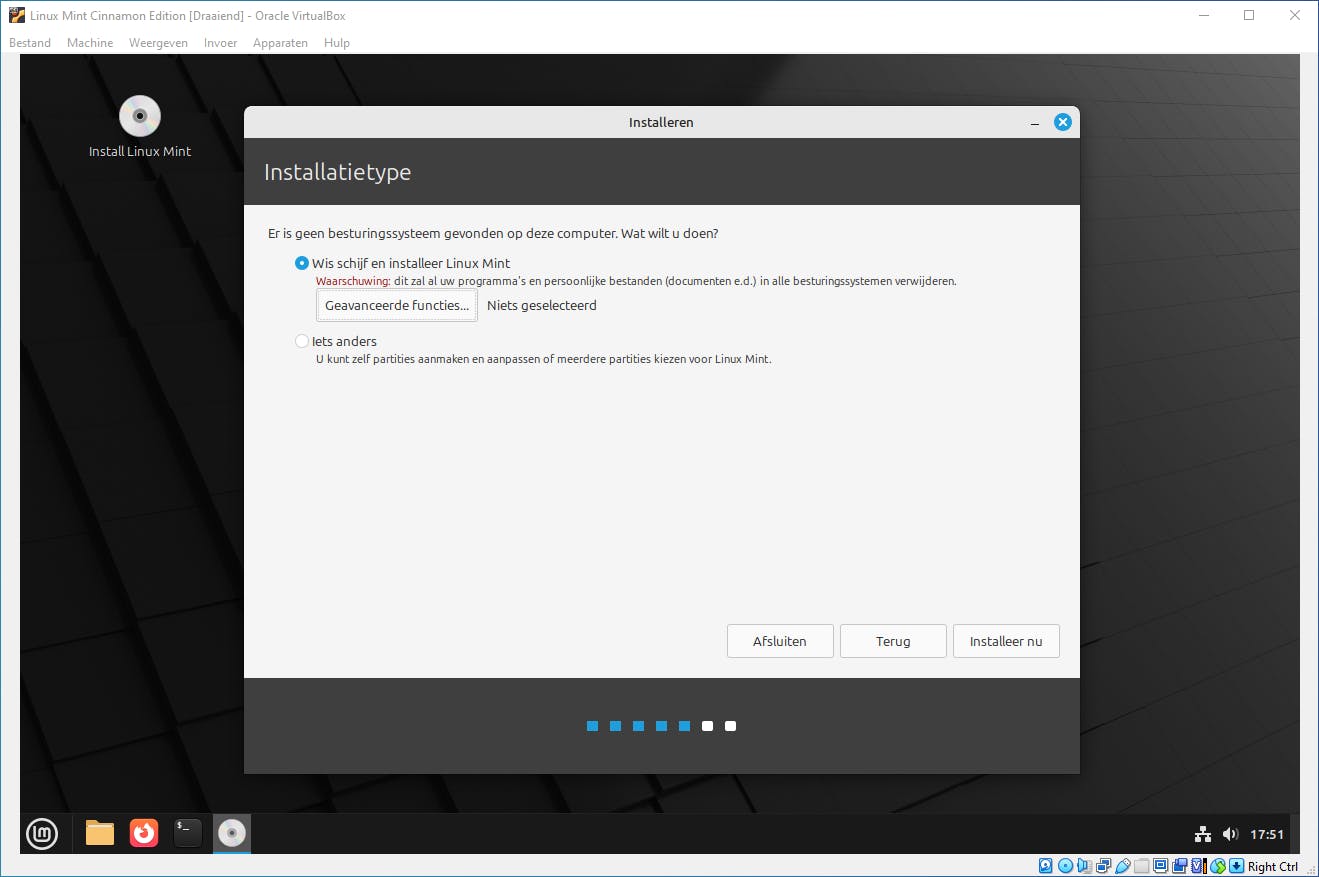Click the Right Ctrl host key label
Viewport: 1319px width, 877px height.
click(x=1273, y=867)
